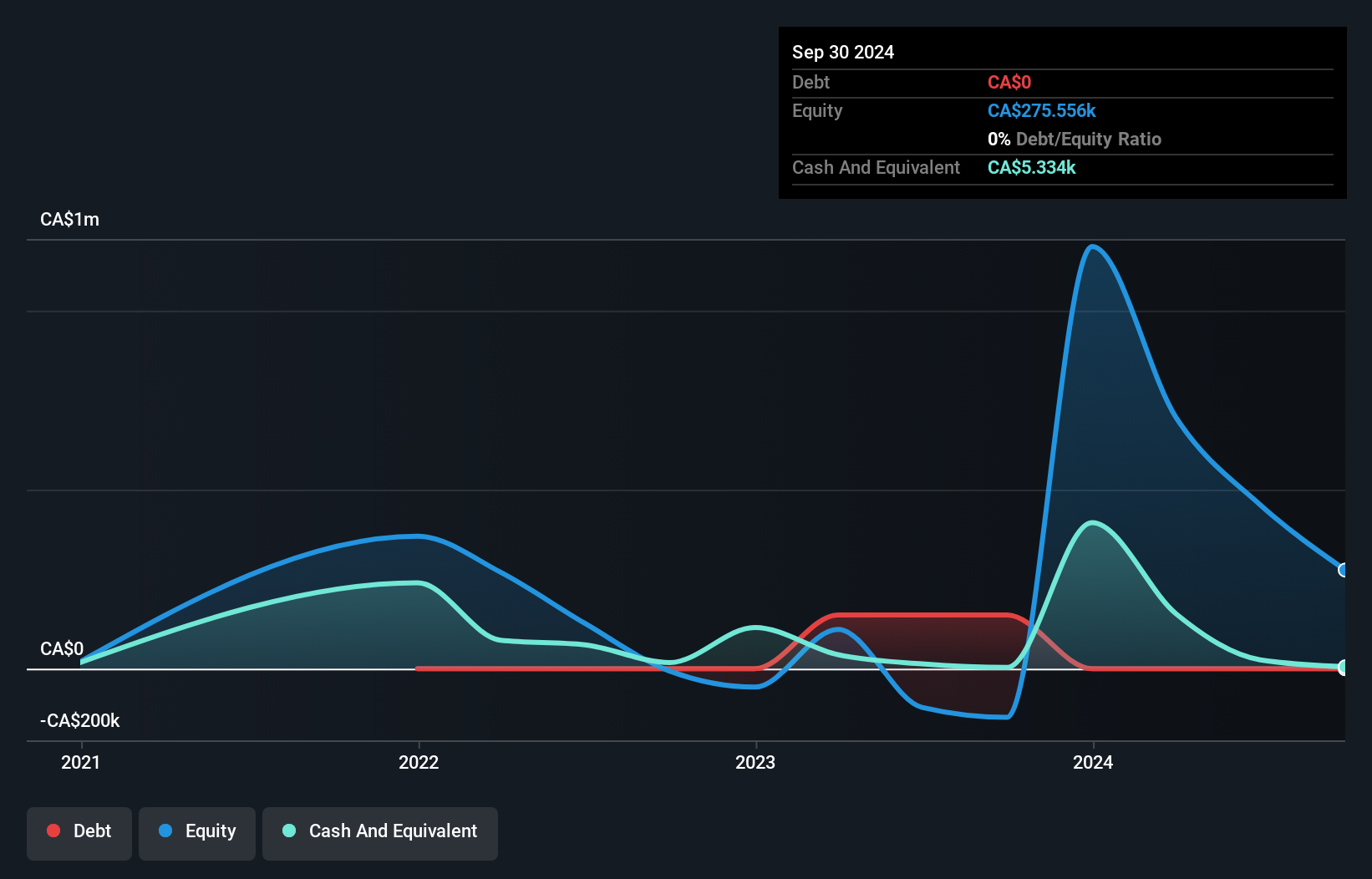Click the CA$275.556k equity value
The height and width of the screenshot is (879, 1372).
point(1042,110)
